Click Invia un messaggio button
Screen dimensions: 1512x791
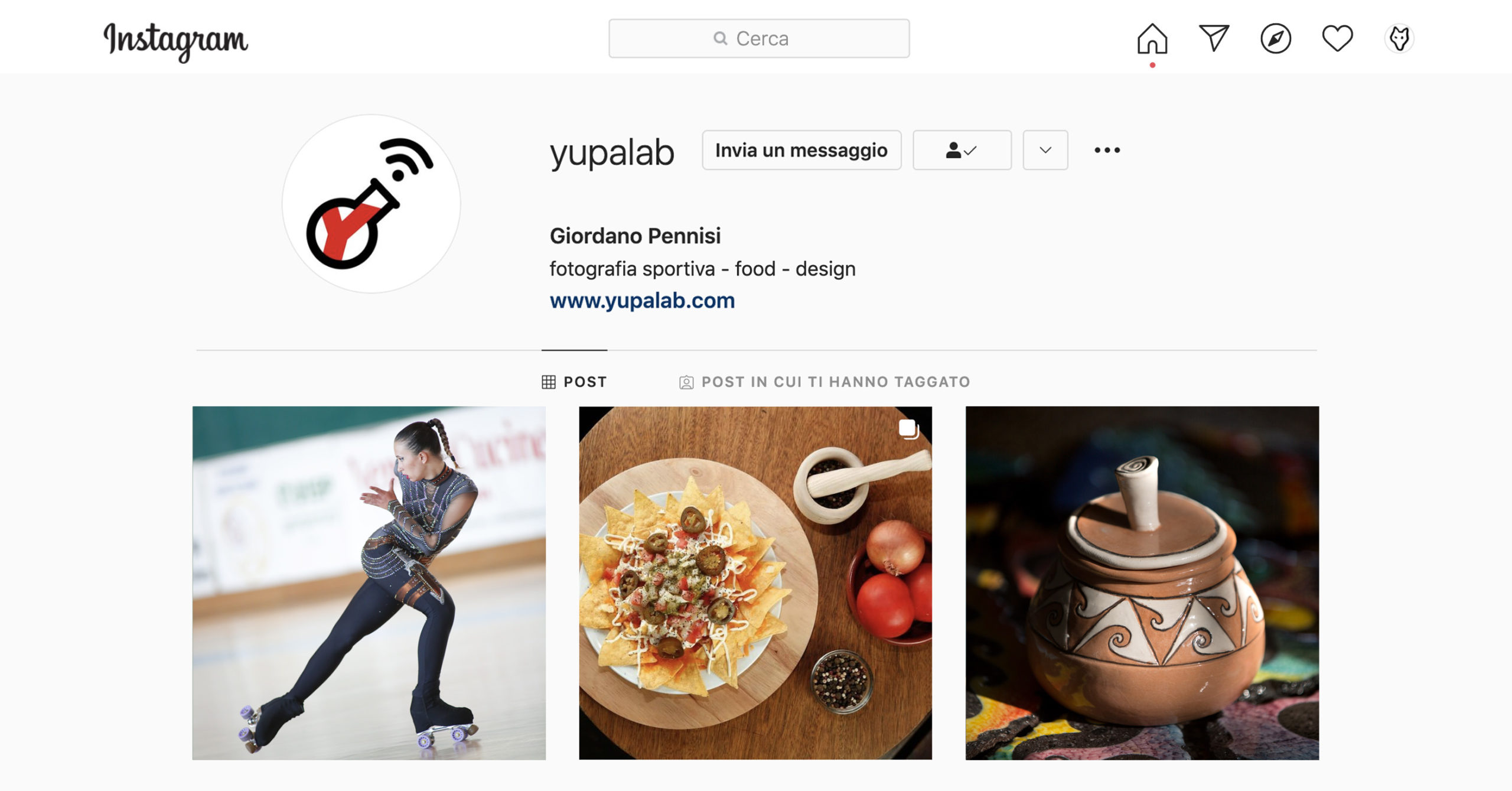coord(801,150)
